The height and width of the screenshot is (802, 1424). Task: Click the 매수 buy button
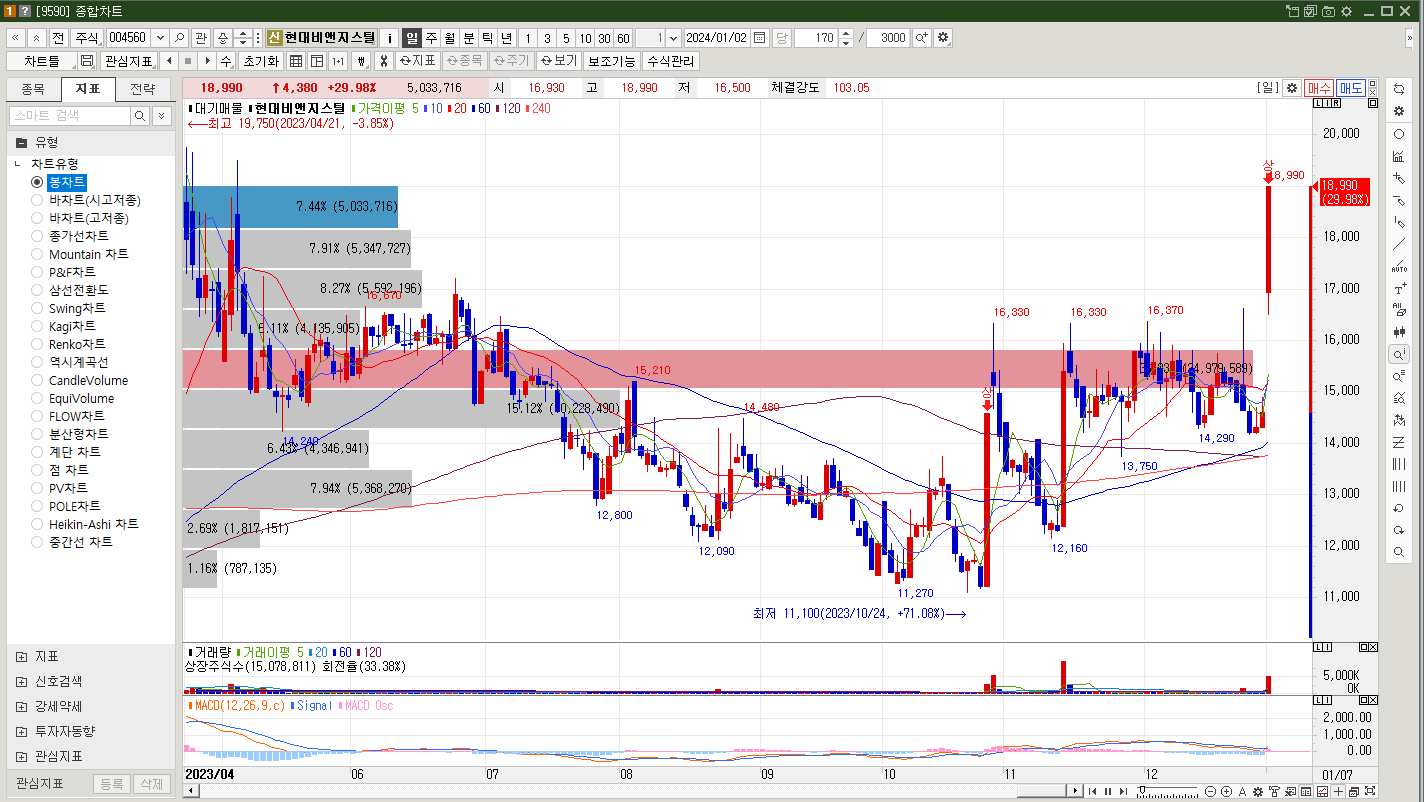[1320, 88]
